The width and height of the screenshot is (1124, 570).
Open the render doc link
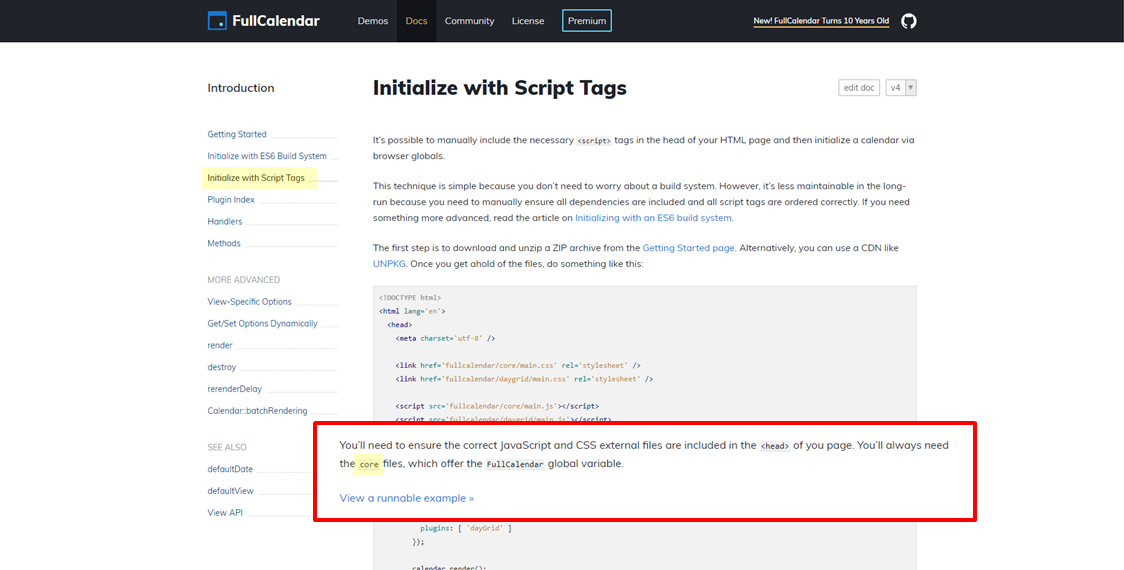click(220, 345)
